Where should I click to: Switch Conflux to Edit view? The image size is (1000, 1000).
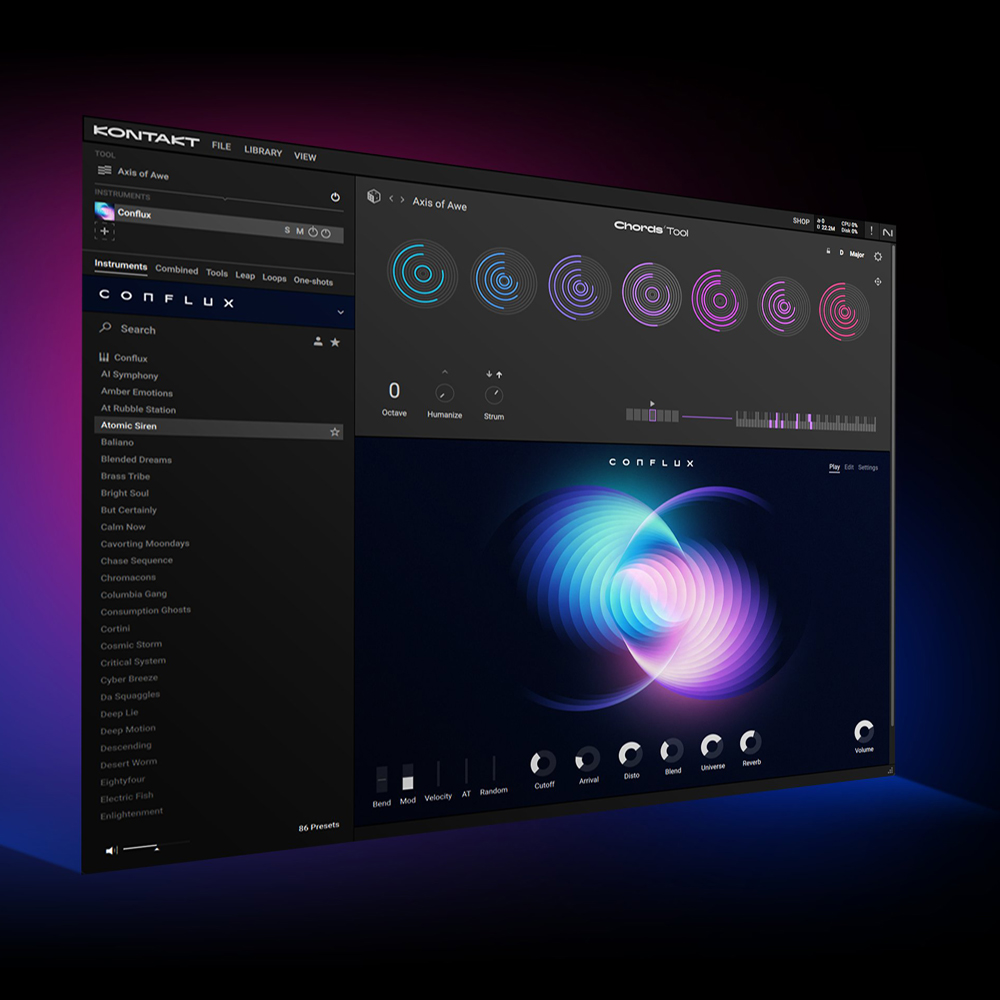pos(849,467)
